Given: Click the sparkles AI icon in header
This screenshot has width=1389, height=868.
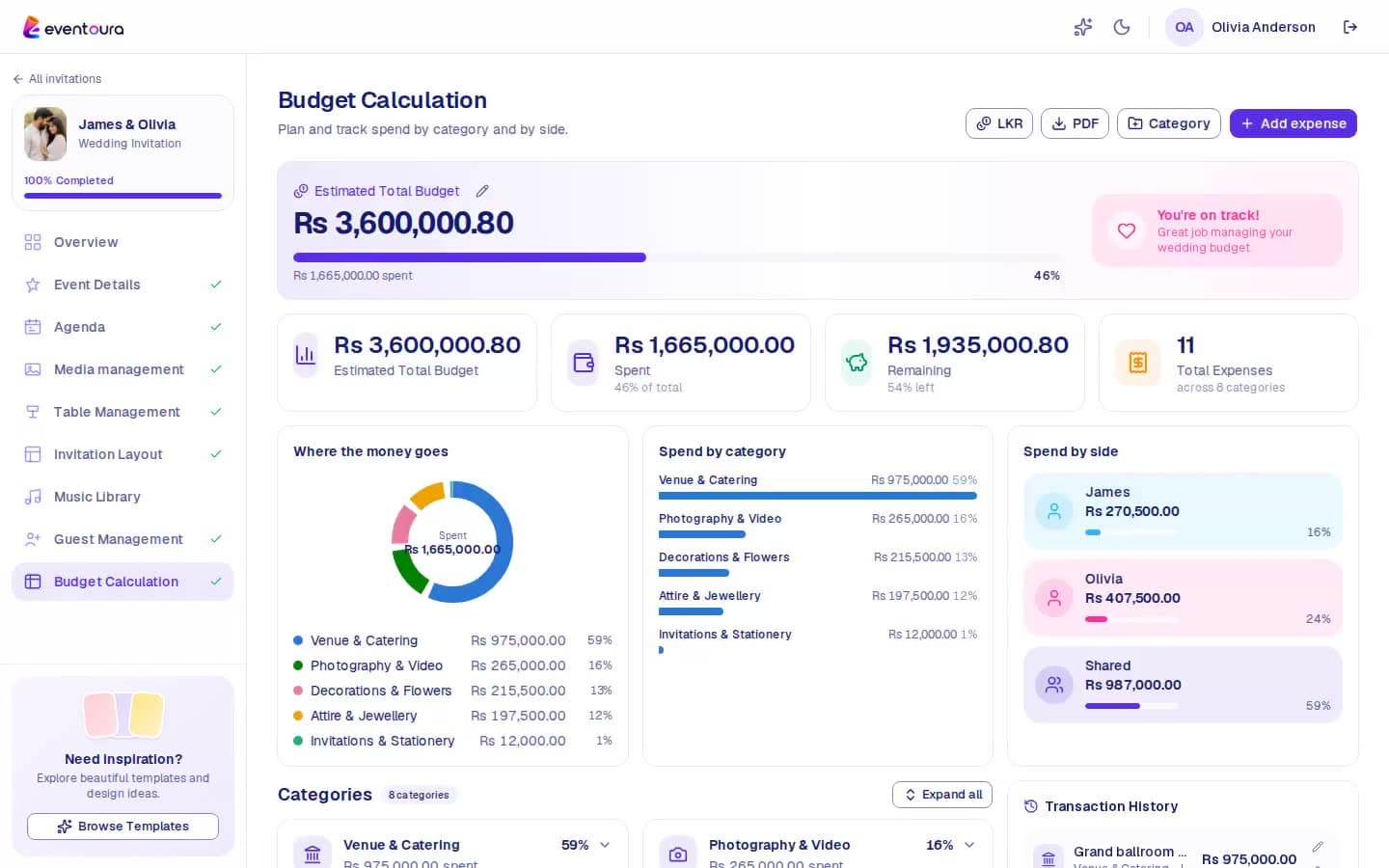Looking at the screenshot, I should (x=1083, y=27).
